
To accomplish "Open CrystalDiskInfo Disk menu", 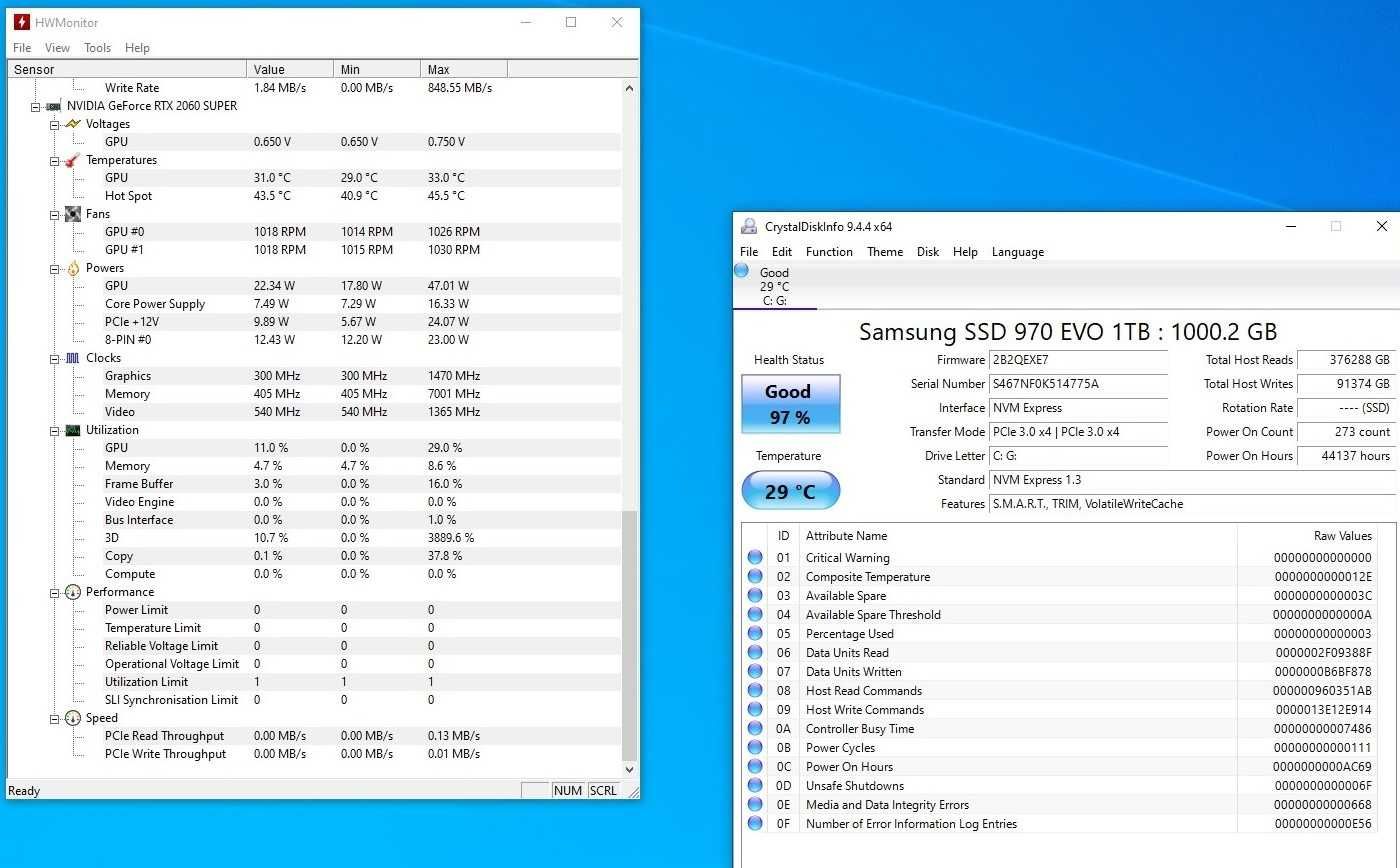I will point(928,252).
